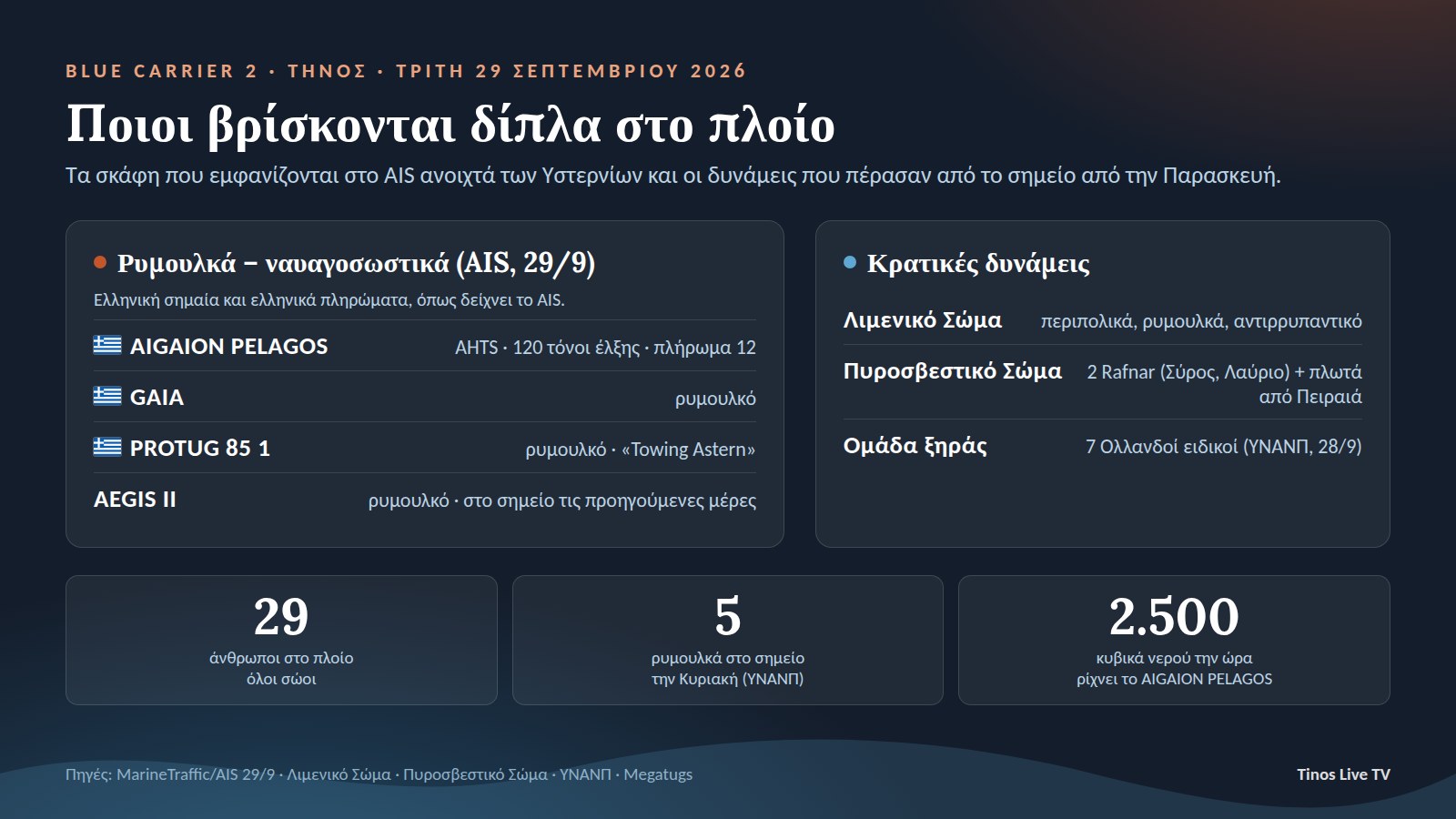This screenshot has height=819, width=1456.
Task: Select caption 'ρυμουλκά στο σημείο την Κυριακή (ΥΝΑΝΠ)'
Action: 728,668
